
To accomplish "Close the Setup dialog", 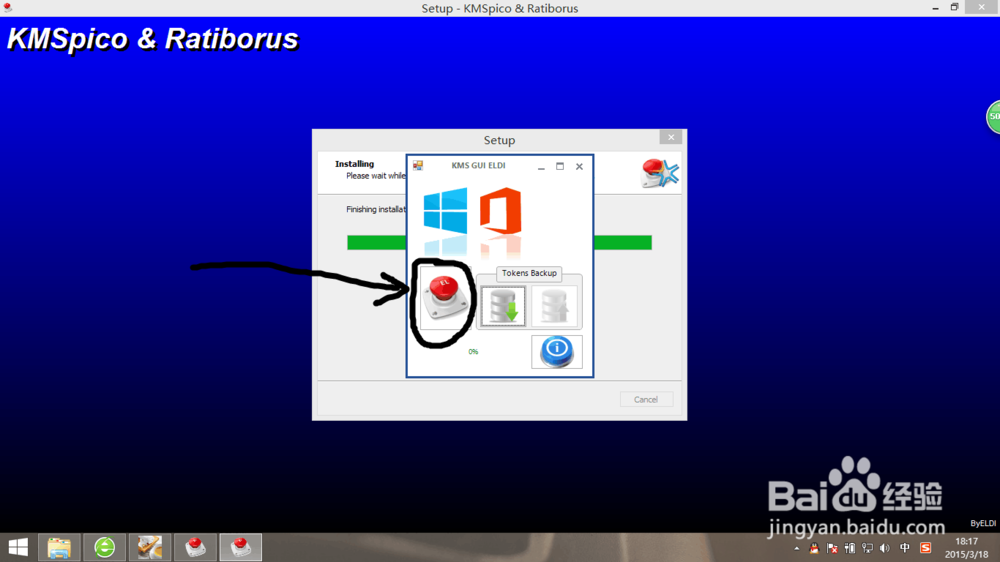I will click(671, 137).
